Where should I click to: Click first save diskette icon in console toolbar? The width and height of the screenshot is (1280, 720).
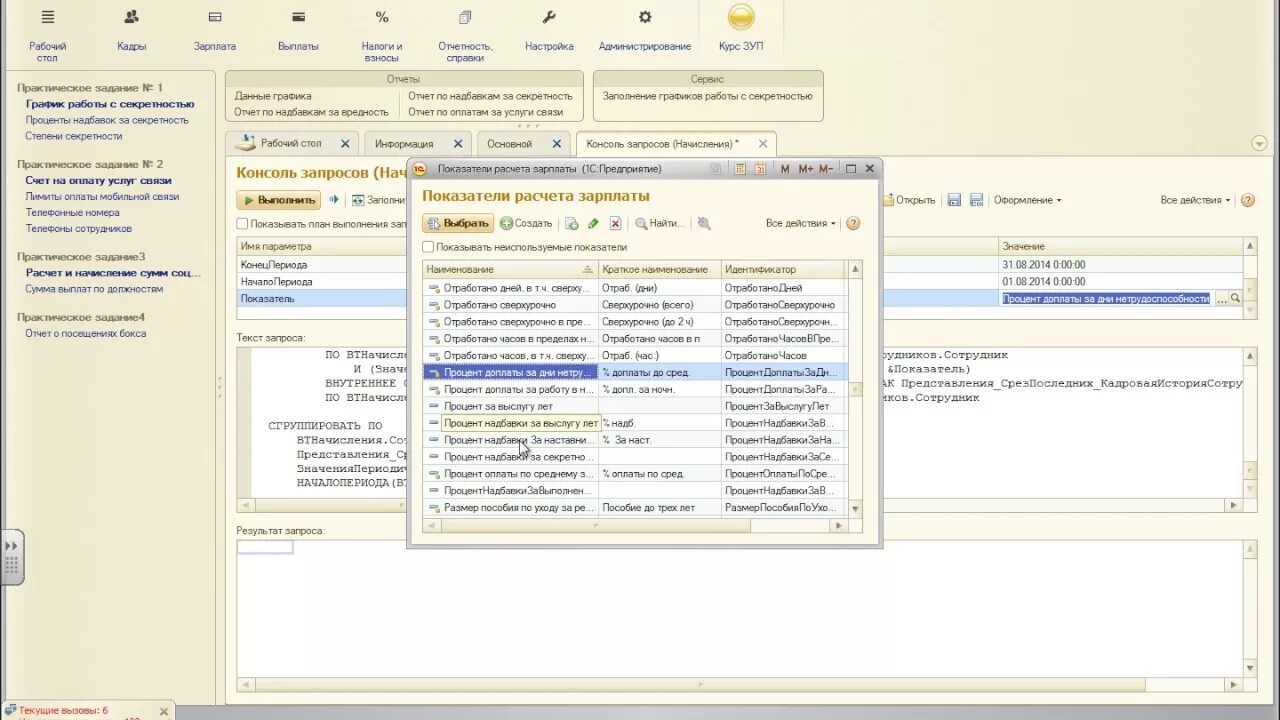[954, 200]
